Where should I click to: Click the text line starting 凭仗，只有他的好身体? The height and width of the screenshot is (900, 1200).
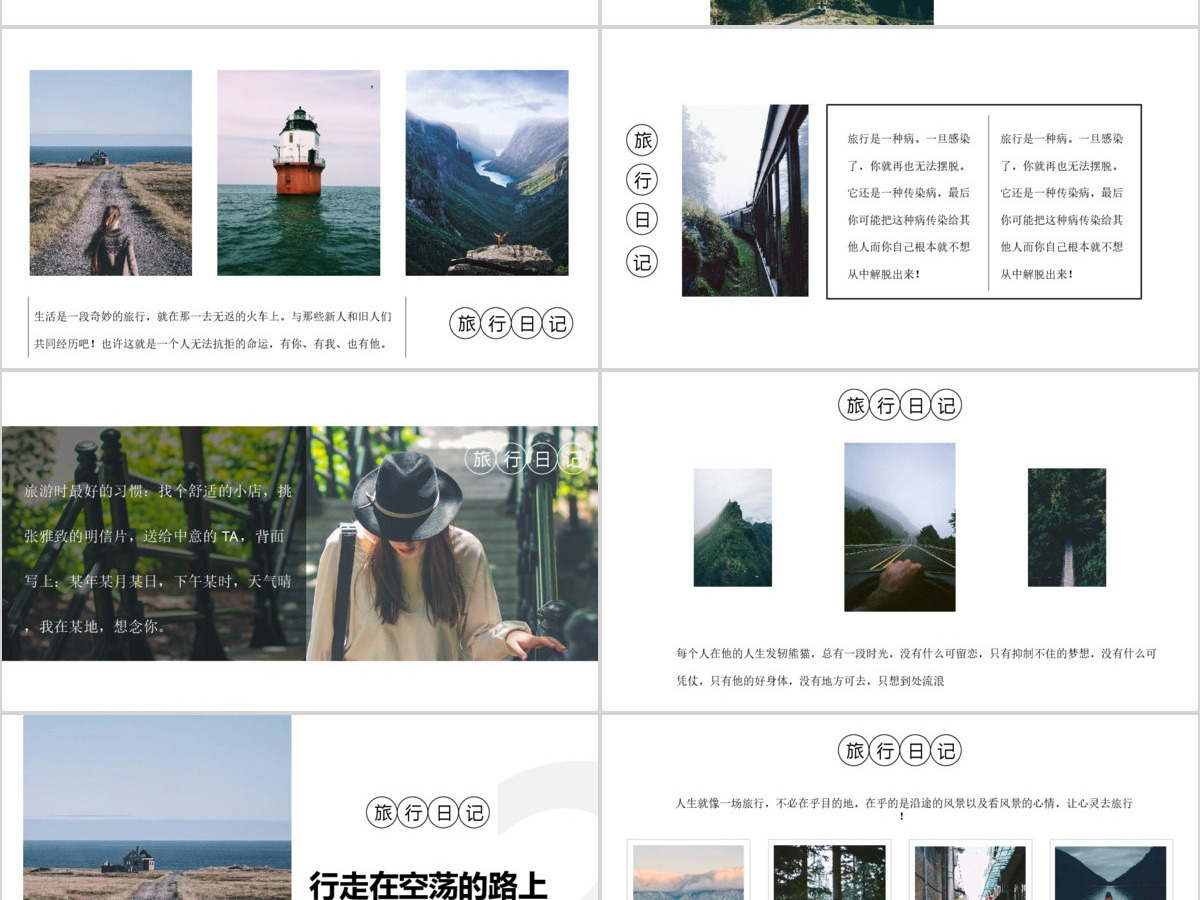click(810, 681)
